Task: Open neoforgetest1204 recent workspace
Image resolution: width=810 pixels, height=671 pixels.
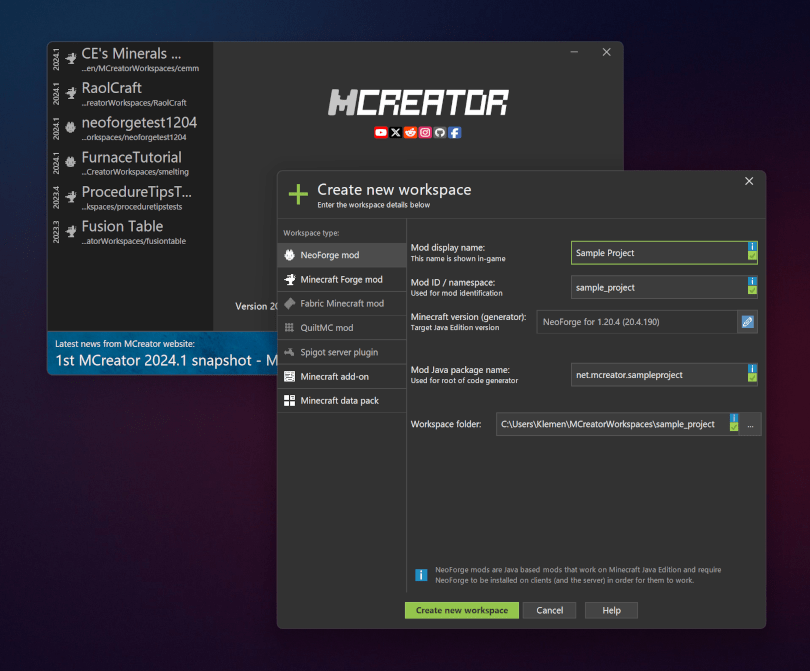Action: pyautogui.click(x=130, y=129)
